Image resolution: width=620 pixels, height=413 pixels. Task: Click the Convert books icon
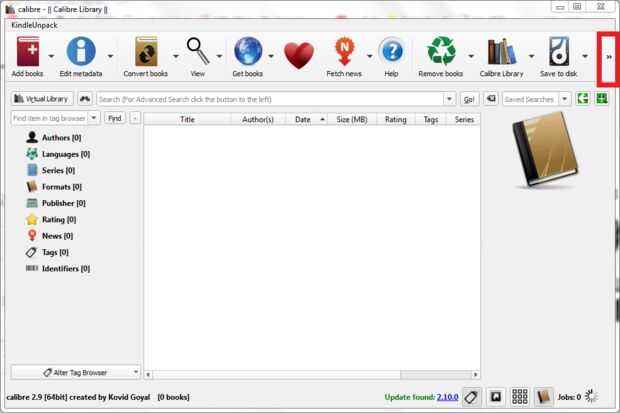coord(146,51)
